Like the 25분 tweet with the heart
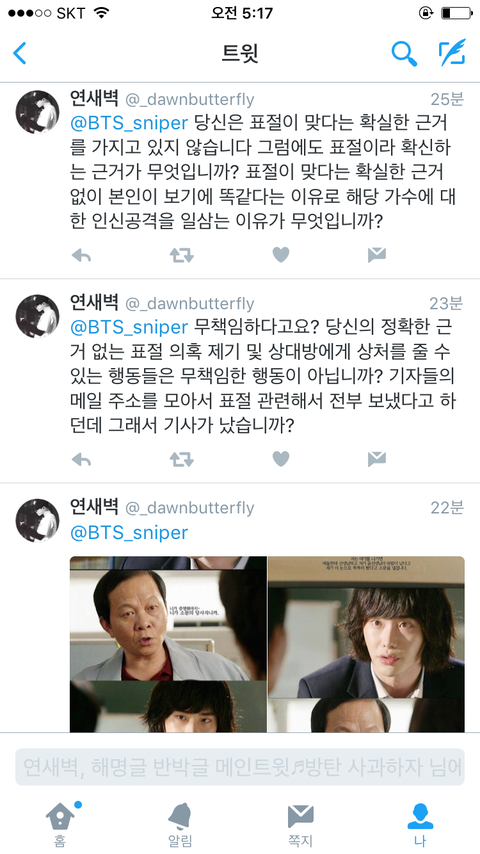This screenshot has height=854, width=480. pyautogui.click(x=281, y=255)
